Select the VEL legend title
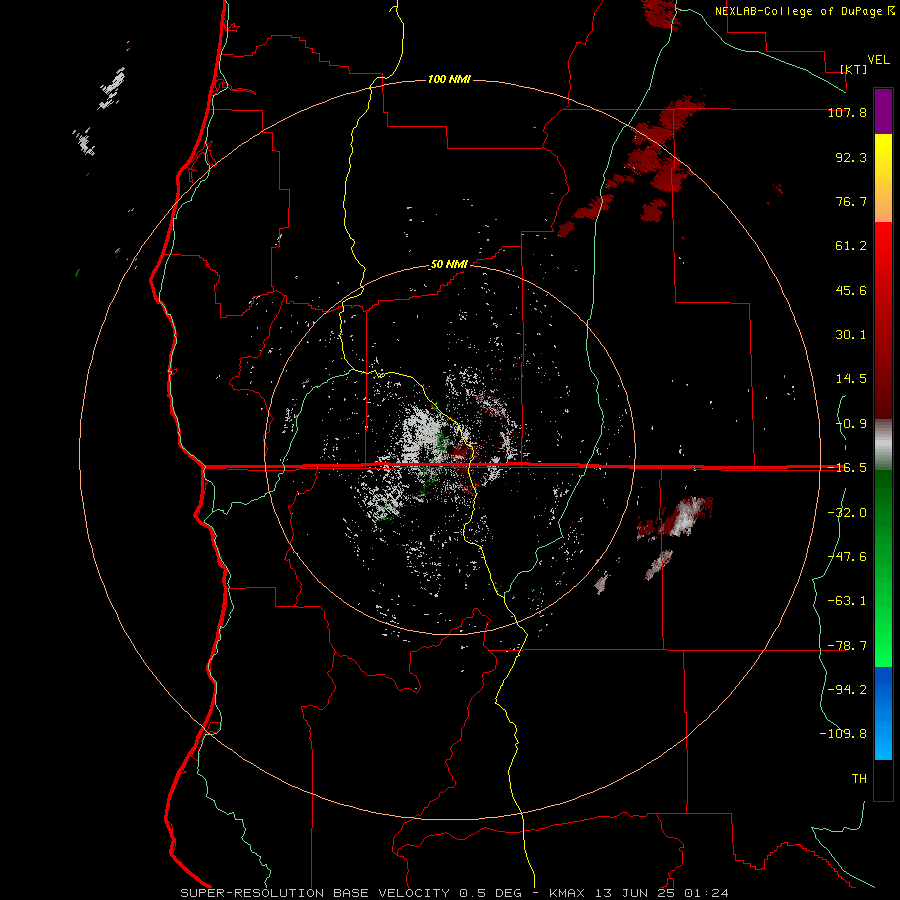Image resolution: width=900 pixels, height=900 pixels. [x=878, y=60]
